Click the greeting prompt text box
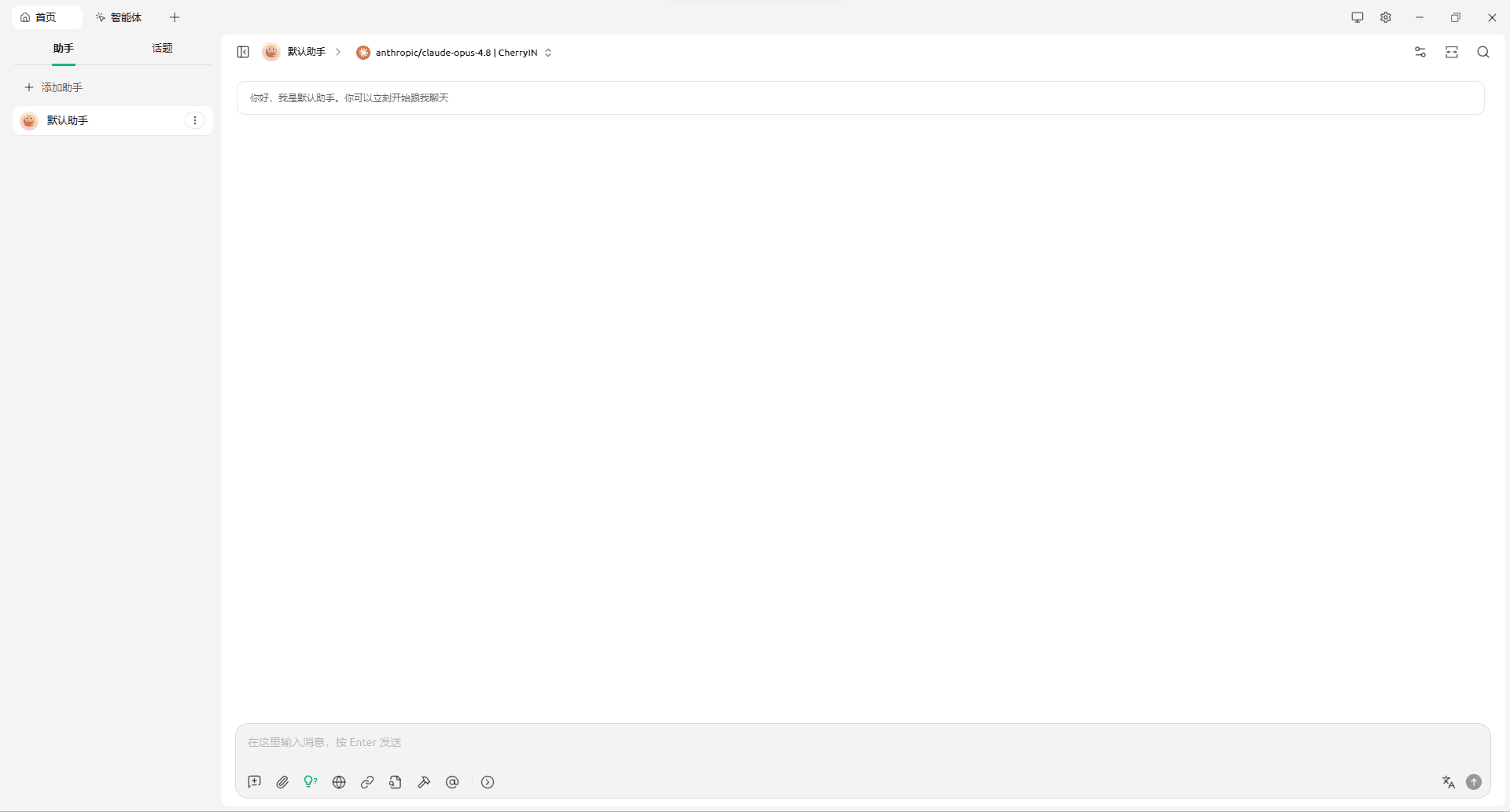This screenshot has width=1510, height=812. click(860, 98)
